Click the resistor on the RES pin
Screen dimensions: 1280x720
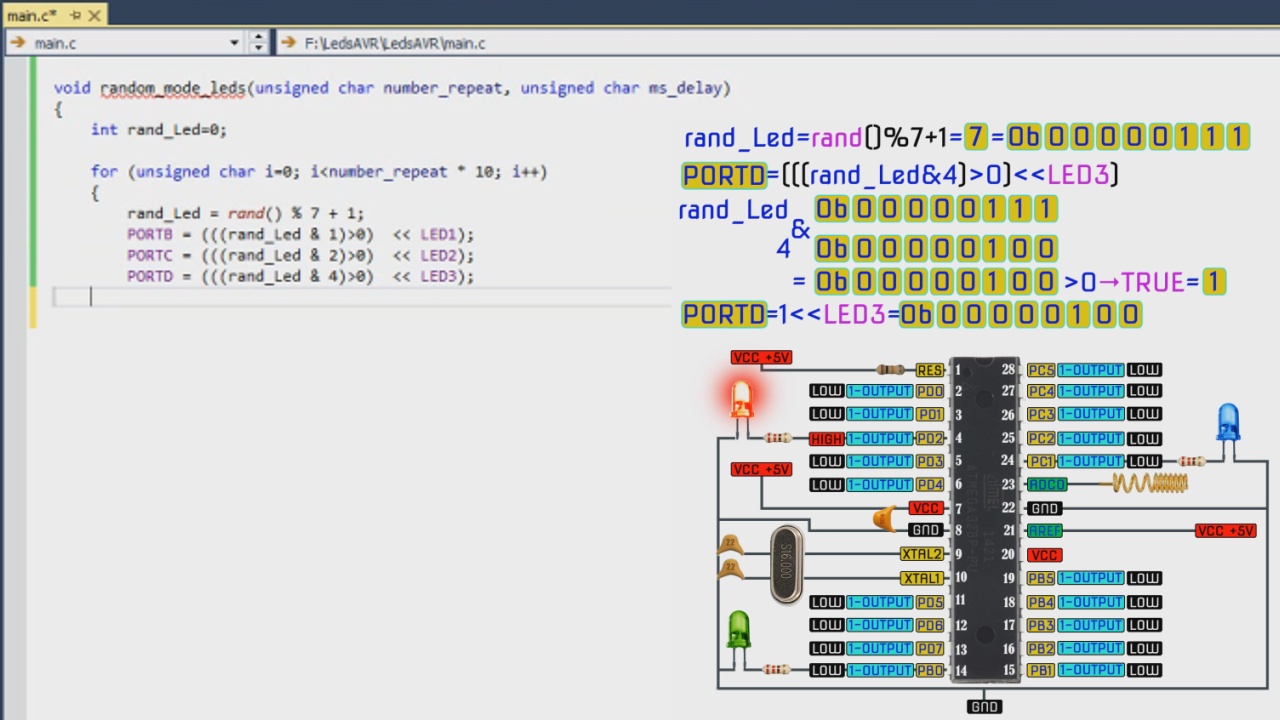point(890,370)
